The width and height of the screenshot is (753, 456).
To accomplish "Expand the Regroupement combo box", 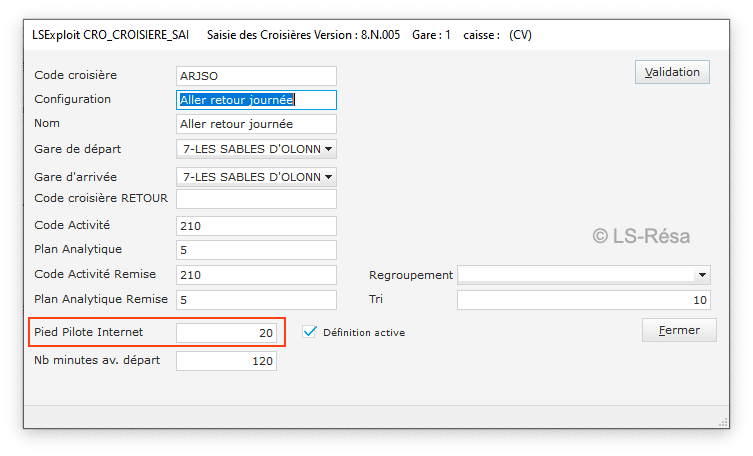I will coord(701,275).
